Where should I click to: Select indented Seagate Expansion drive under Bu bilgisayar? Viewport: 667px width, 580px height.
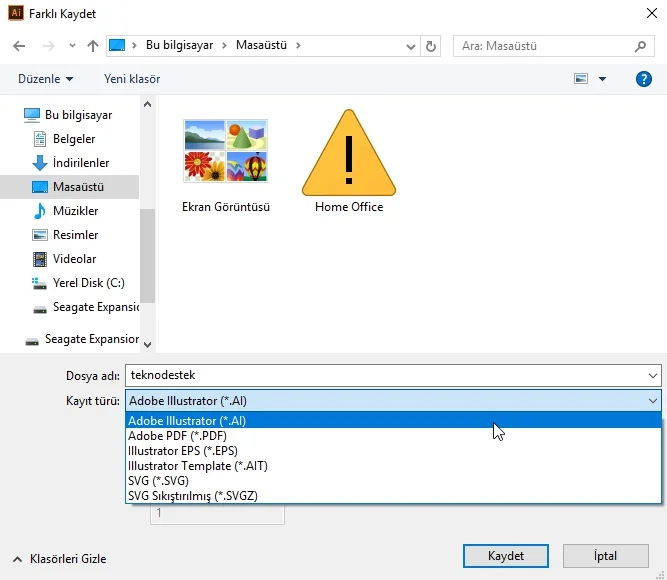[86, 307]
